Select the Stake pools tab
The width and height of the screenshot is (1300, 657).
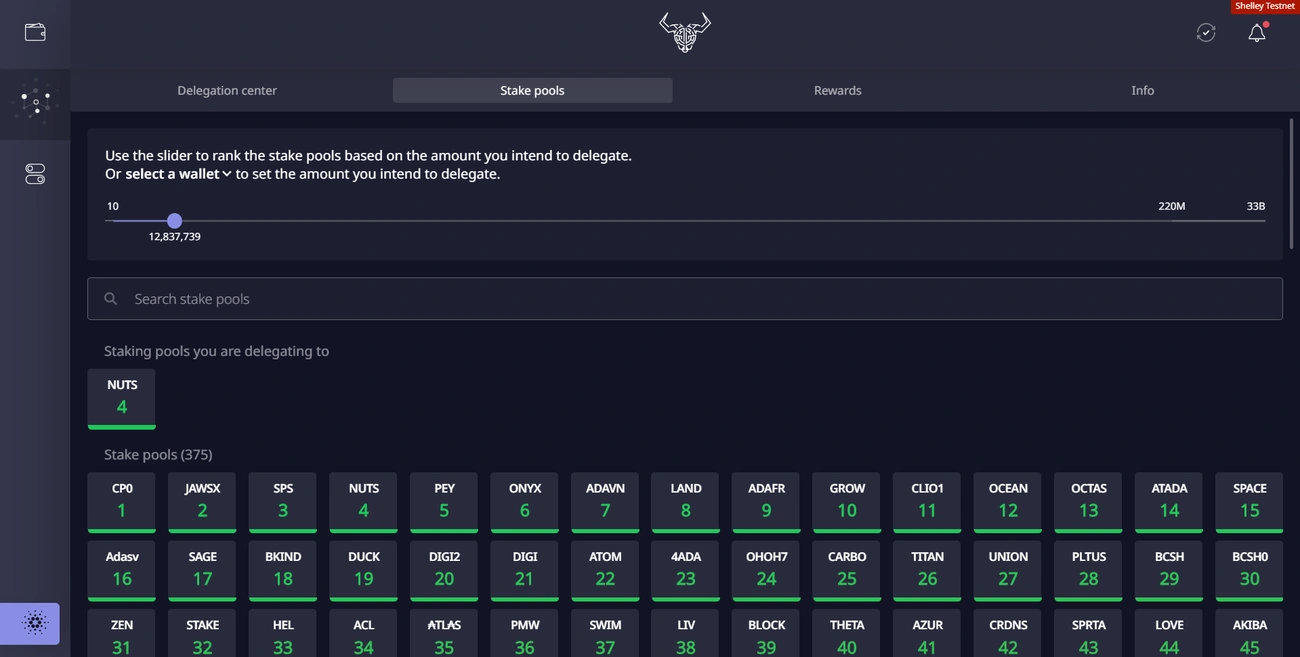[x=532, y=90]
